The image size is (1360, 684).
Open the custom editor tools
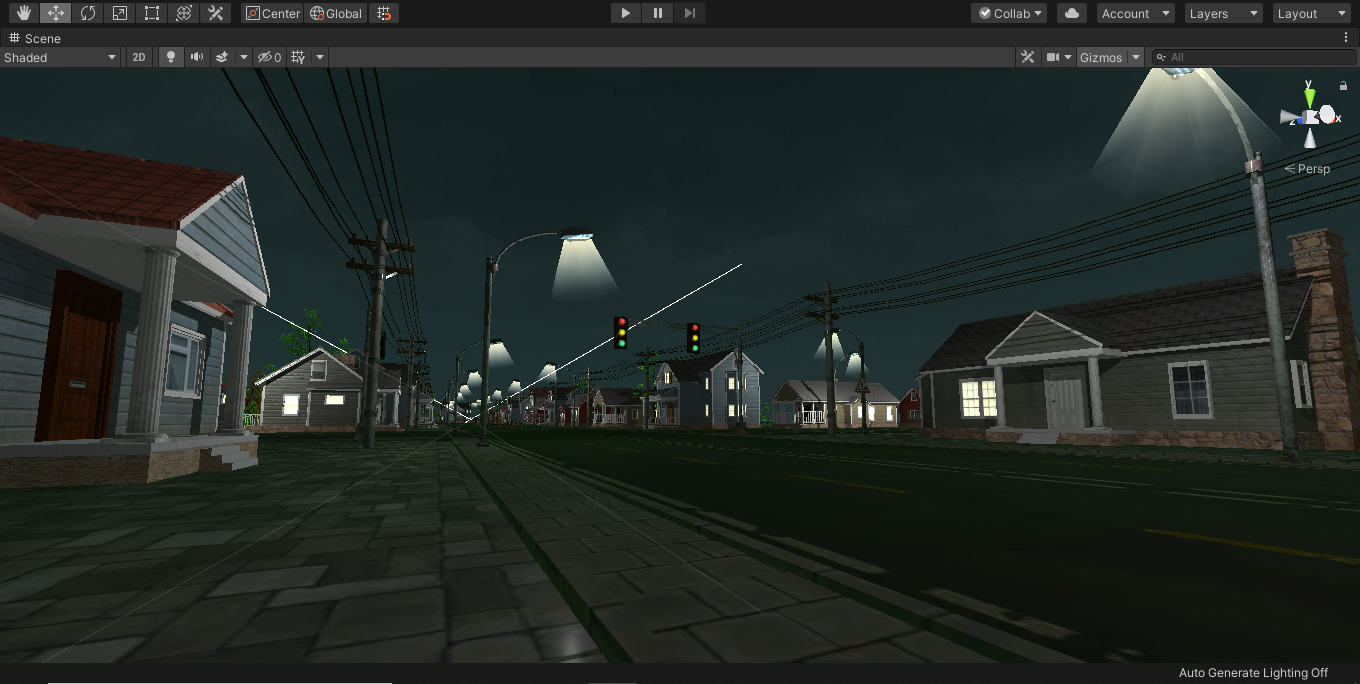[x=215, y=13]
